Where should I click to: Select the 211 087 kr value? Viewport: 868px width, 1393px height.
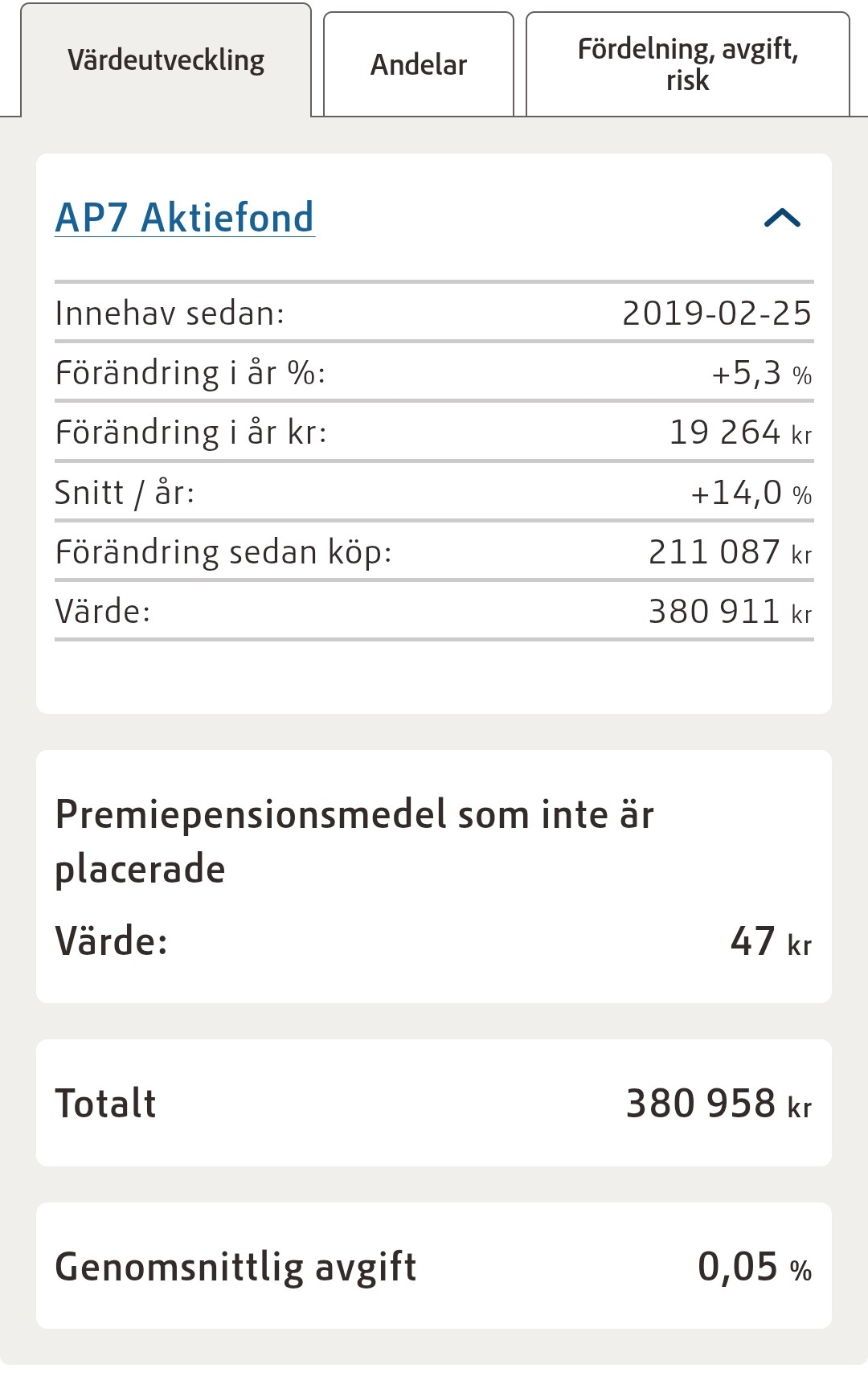[x=730, y=553]
